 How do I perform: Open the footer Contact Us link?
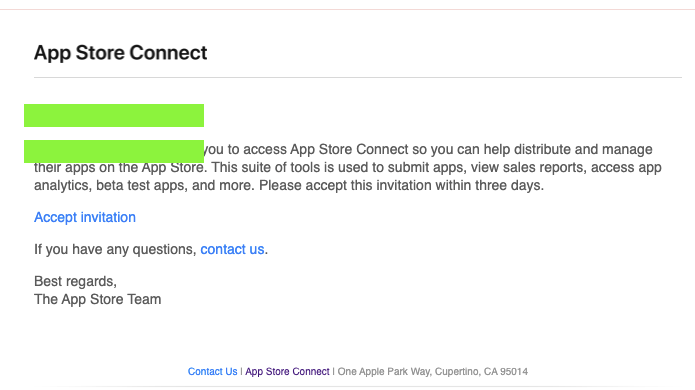click(x=212, y=371)
